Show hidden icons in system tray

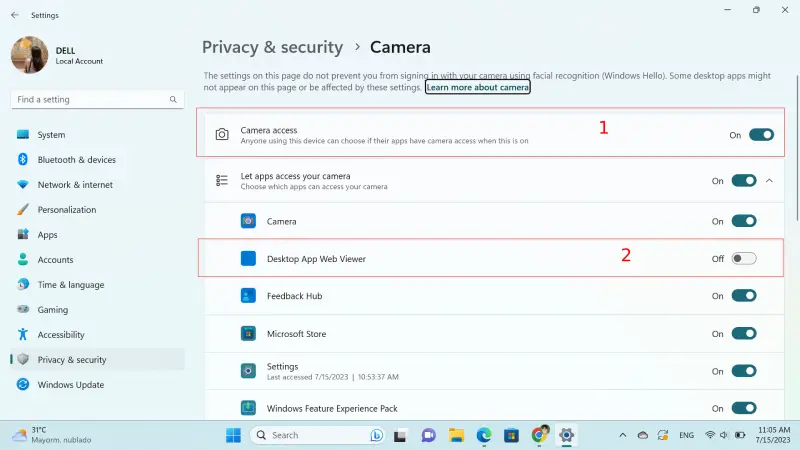click(x=622, y=435)
